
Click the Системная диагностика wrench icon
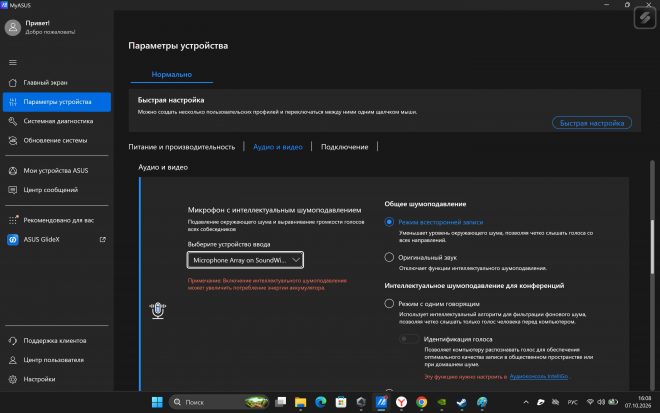[13, 121]
